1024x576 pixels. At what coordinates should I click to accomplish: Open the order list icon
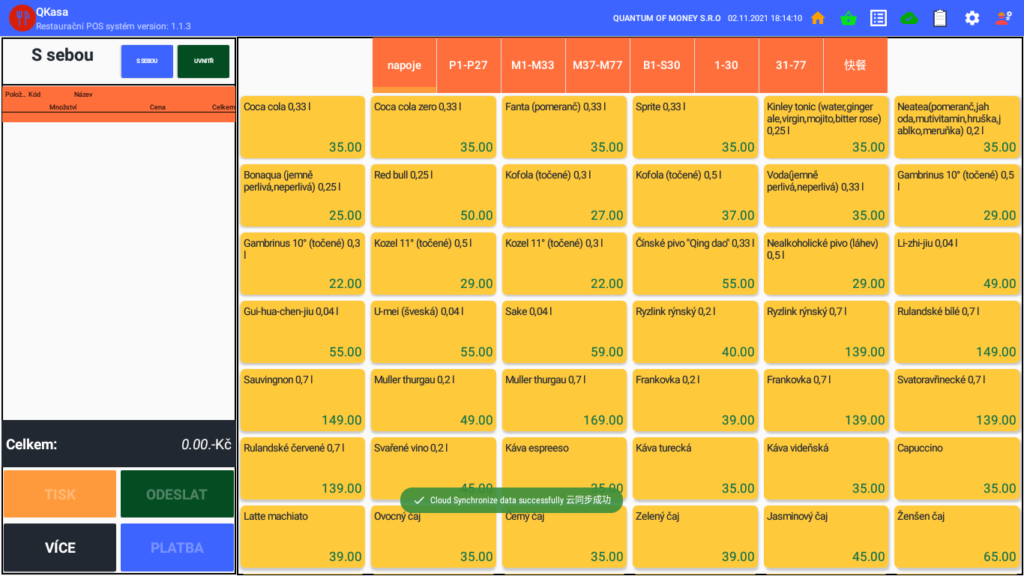878,18
